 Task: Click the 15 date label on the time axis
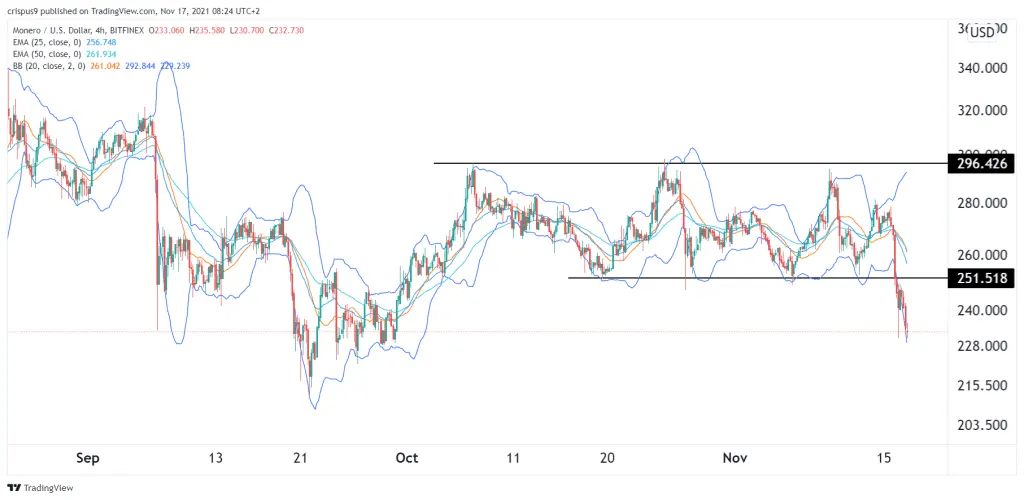pyautogui.click(x=884, y=459)
